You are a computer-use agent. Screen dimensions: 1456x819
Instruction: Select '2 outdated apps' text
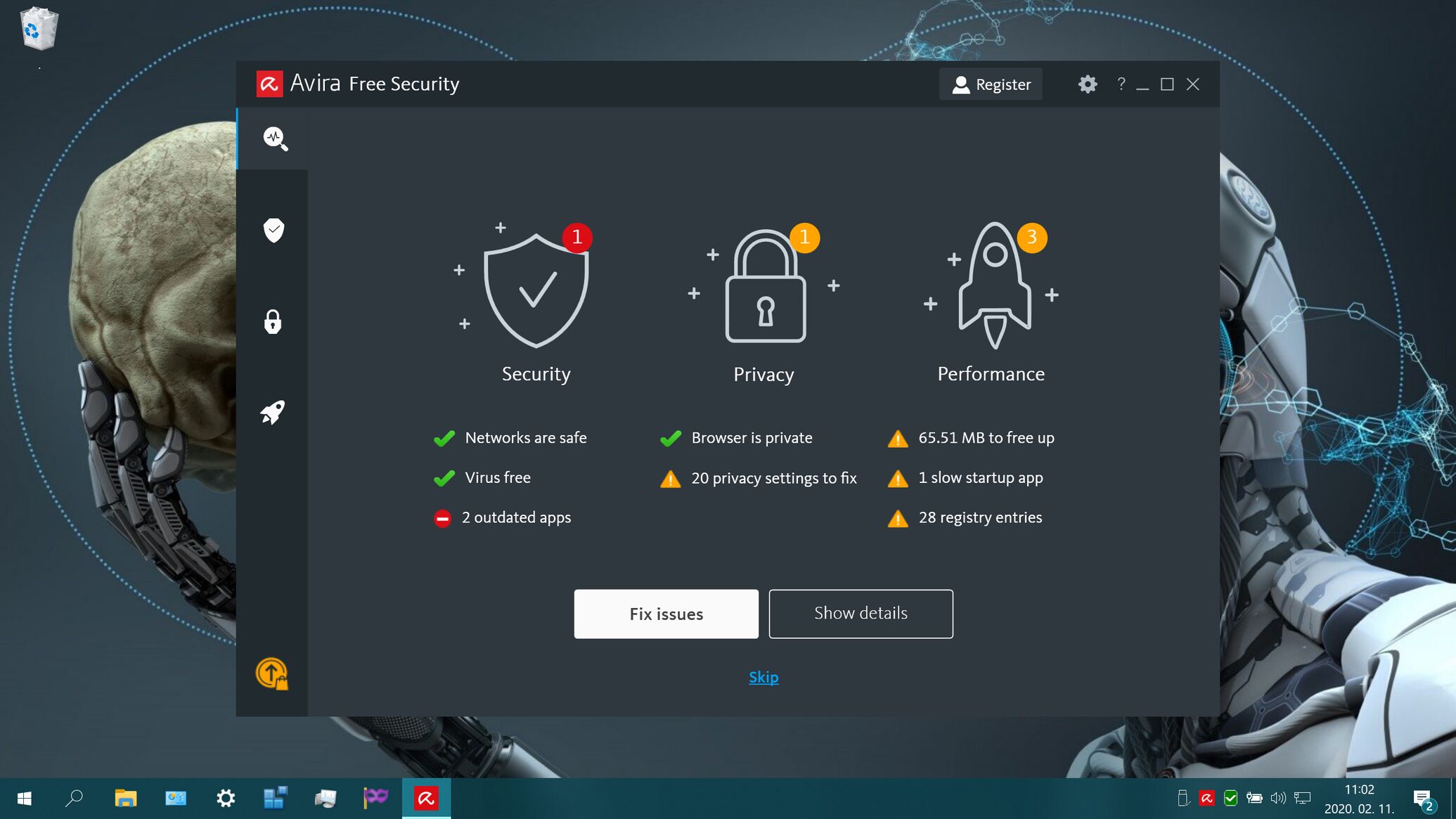[x=516, y=517]
